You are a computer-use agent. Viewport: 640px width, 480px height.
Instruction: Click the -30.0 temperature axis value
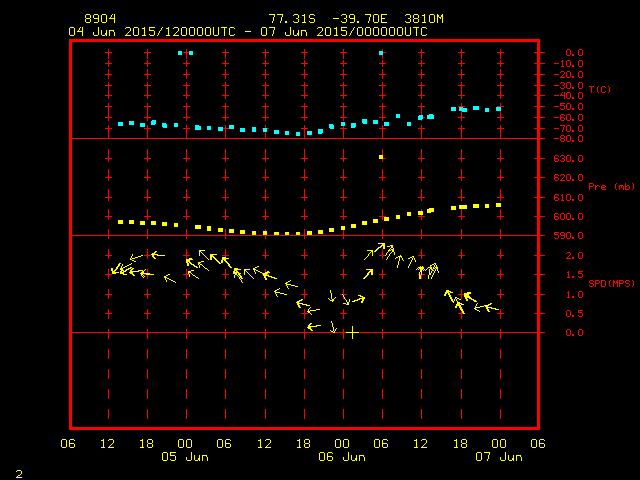[x=569, y=85]
